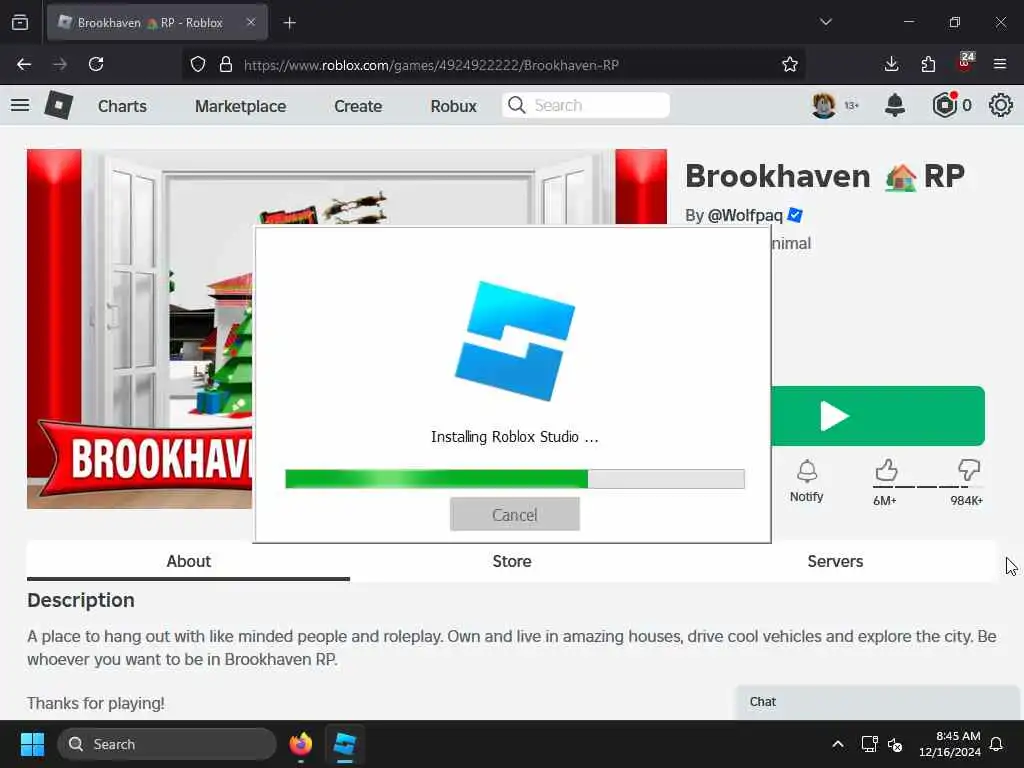Reload the current page

96,64
